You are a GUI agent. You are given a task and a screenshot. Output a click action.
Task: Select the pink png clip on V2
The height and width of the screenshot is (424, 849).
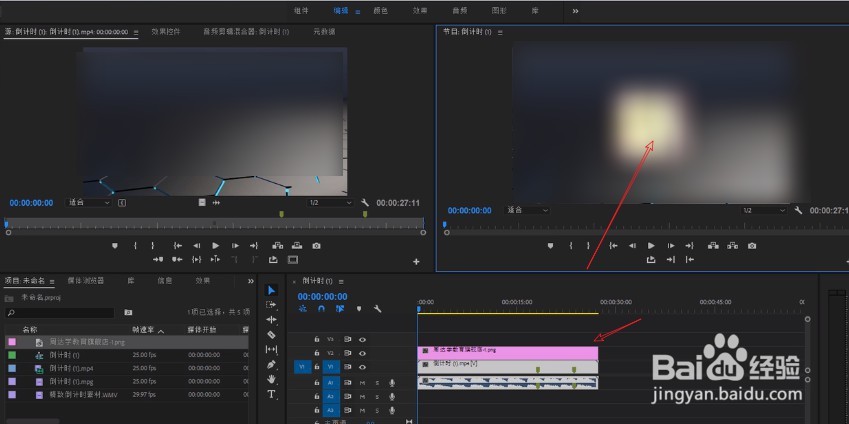pyautogui.click(x=507, y=353)
